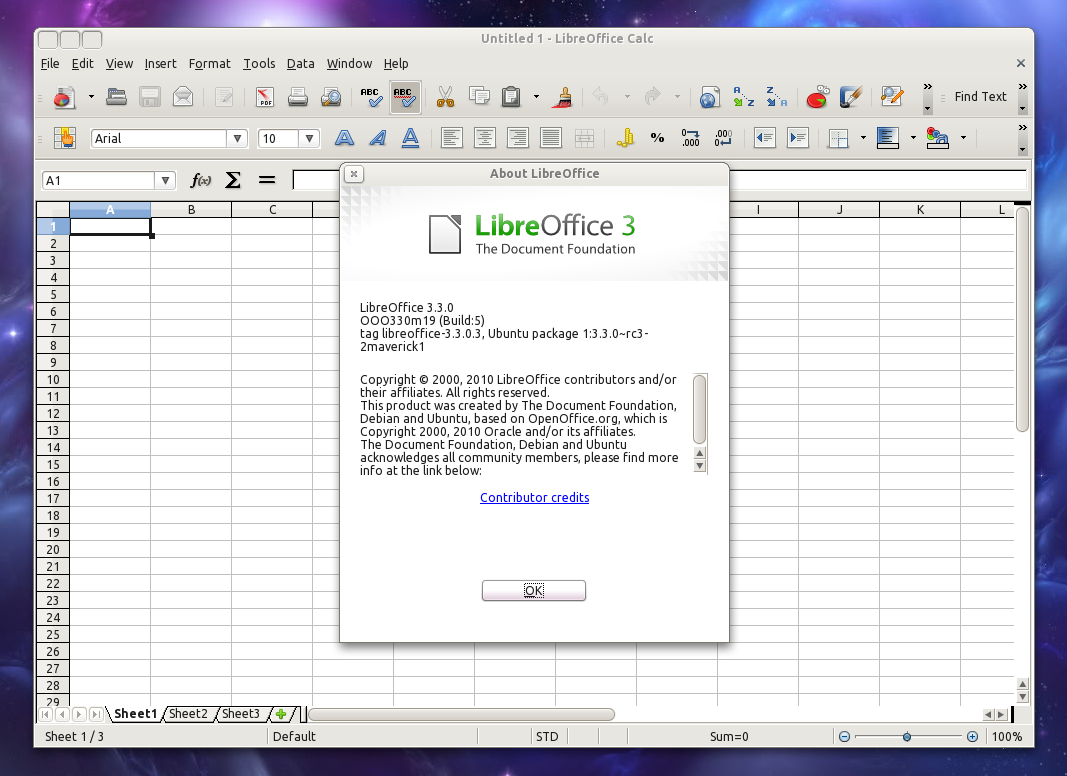Center Horizontally alignment toggle
1067x776 pixels.
[485, 138]
